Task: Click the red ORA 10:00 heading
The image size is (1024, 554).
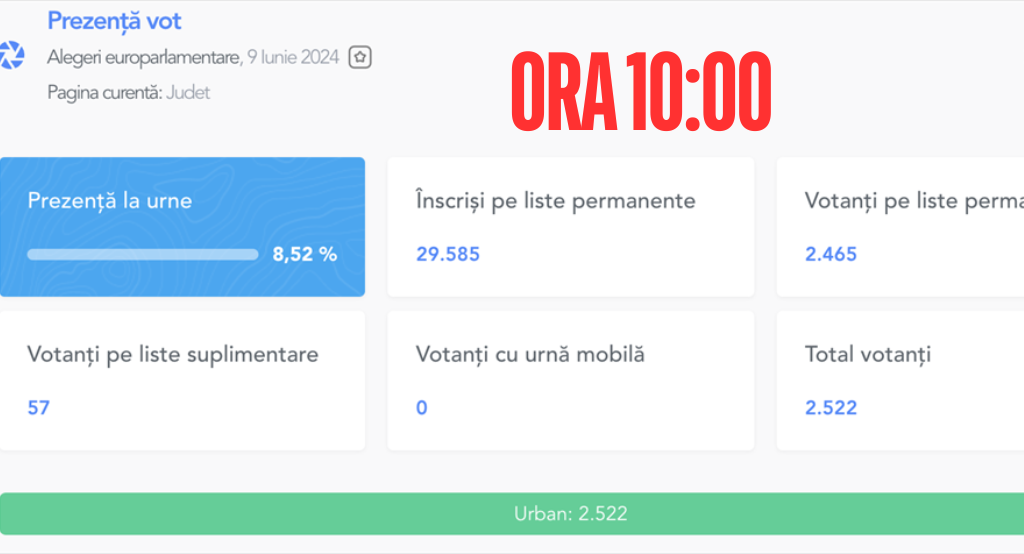Action: (x=641, y=92)
